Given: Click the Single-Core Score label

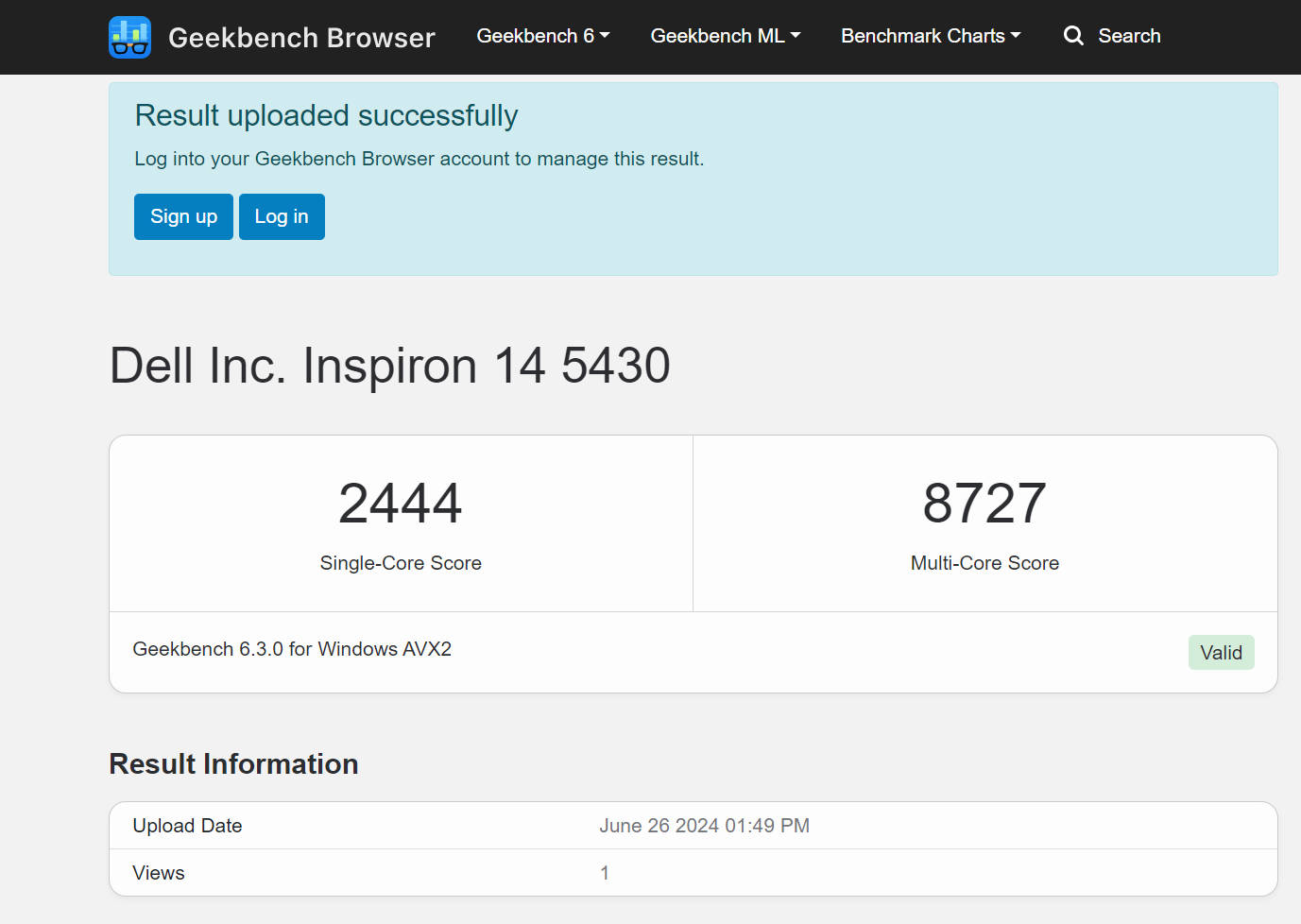Looking at the screenshot, I should tap(401, 563).
